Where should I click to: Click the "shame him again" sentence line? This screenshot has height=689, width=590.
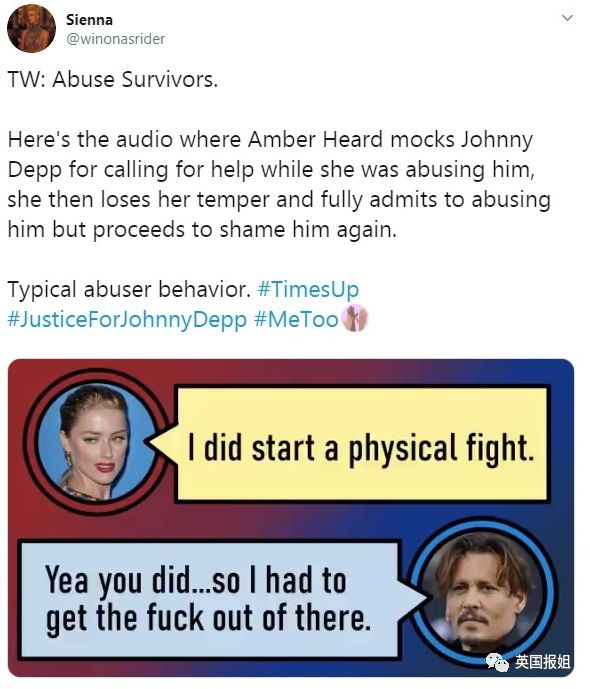[202, 229]
